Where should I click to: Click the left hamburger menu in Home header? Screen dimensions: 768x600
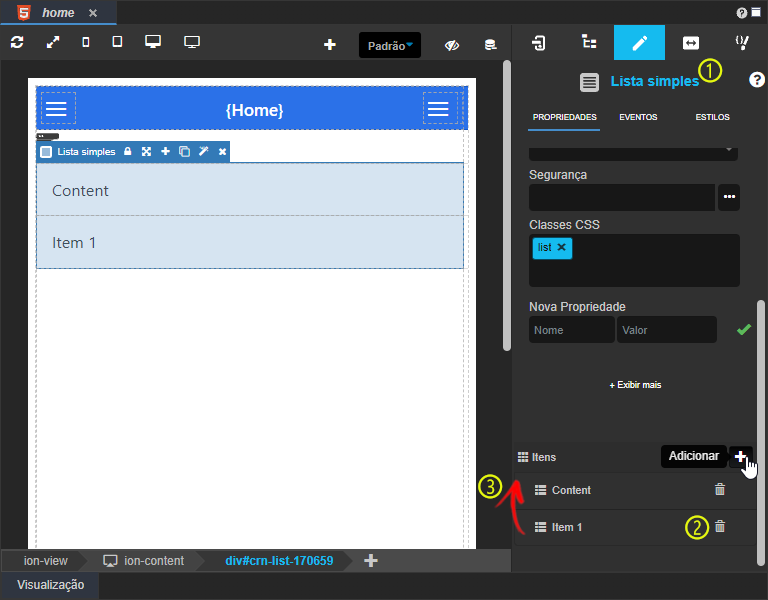(56, 109)
